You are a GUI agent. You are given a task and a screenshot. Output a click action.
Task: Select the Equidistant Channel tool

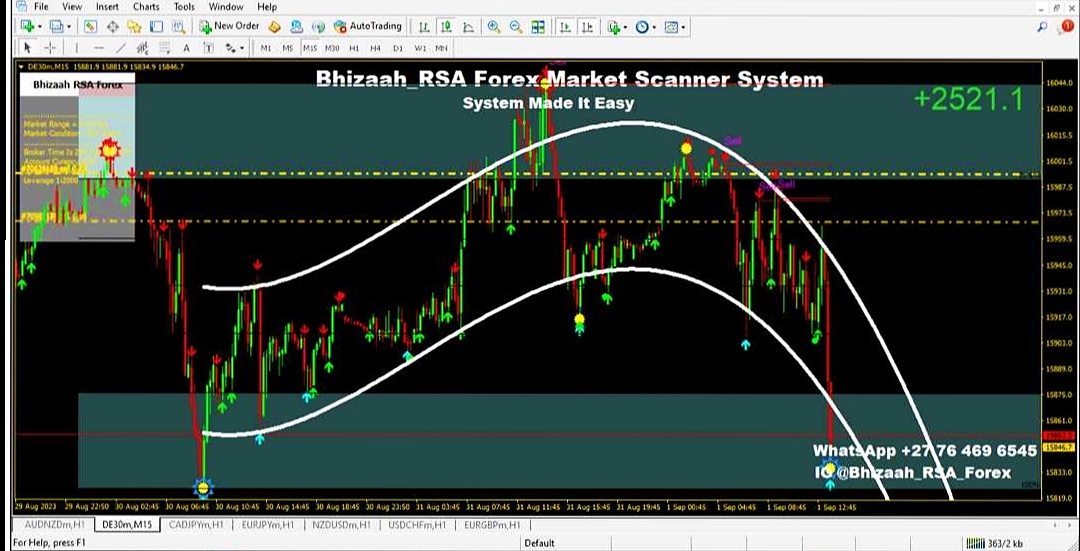143,48
